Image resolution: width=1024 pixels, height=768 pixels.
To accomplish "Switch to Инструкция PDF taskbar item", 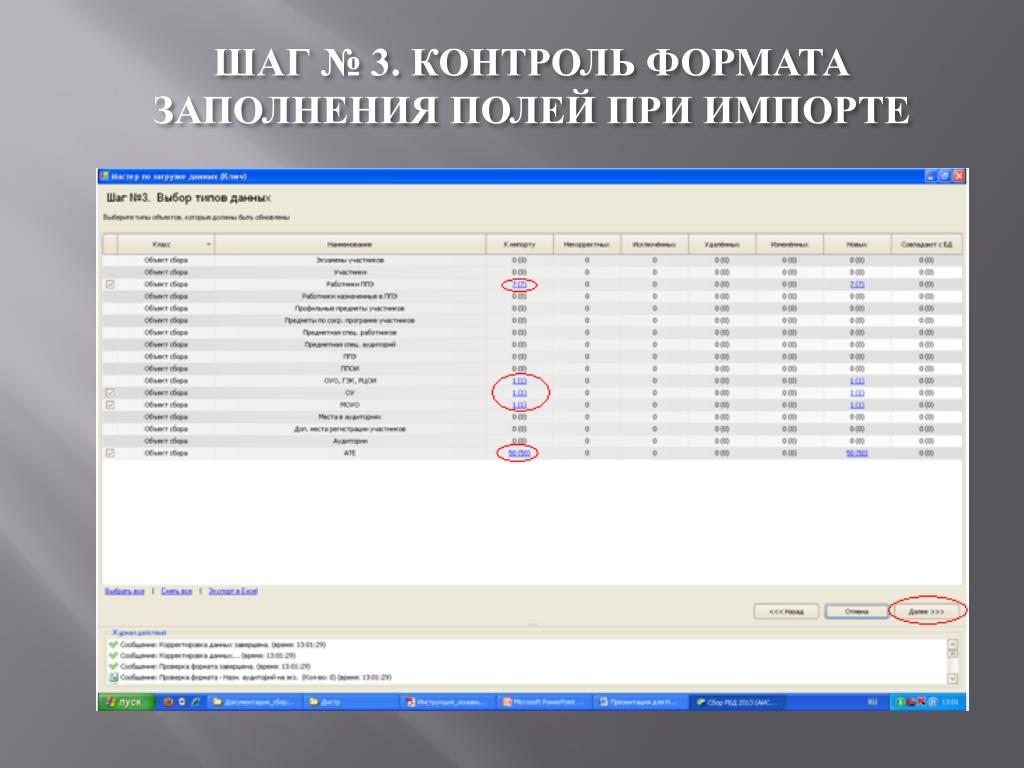I will point(447,702).
